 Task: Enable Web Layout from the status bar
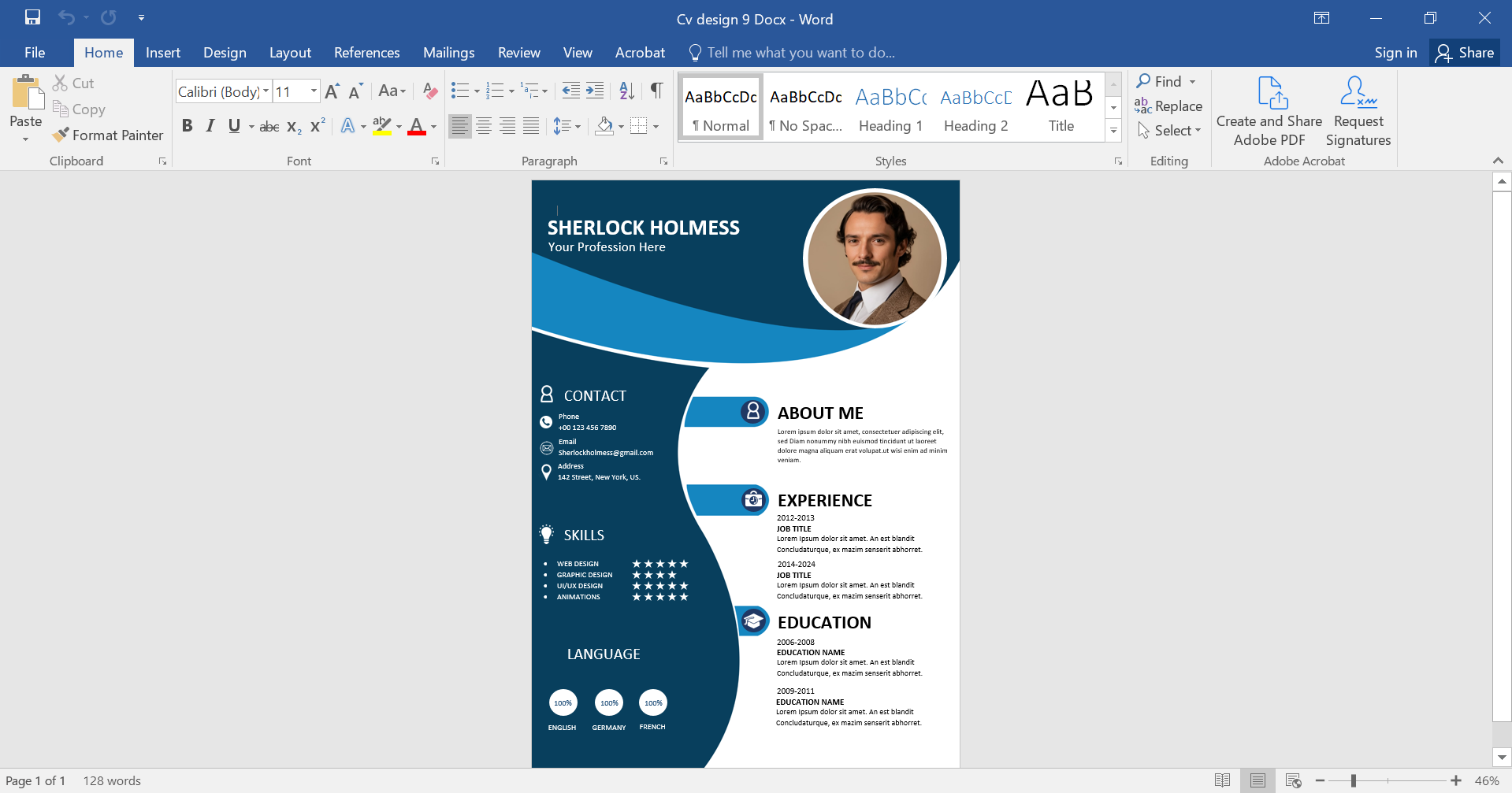click(x=1293, y=780)
